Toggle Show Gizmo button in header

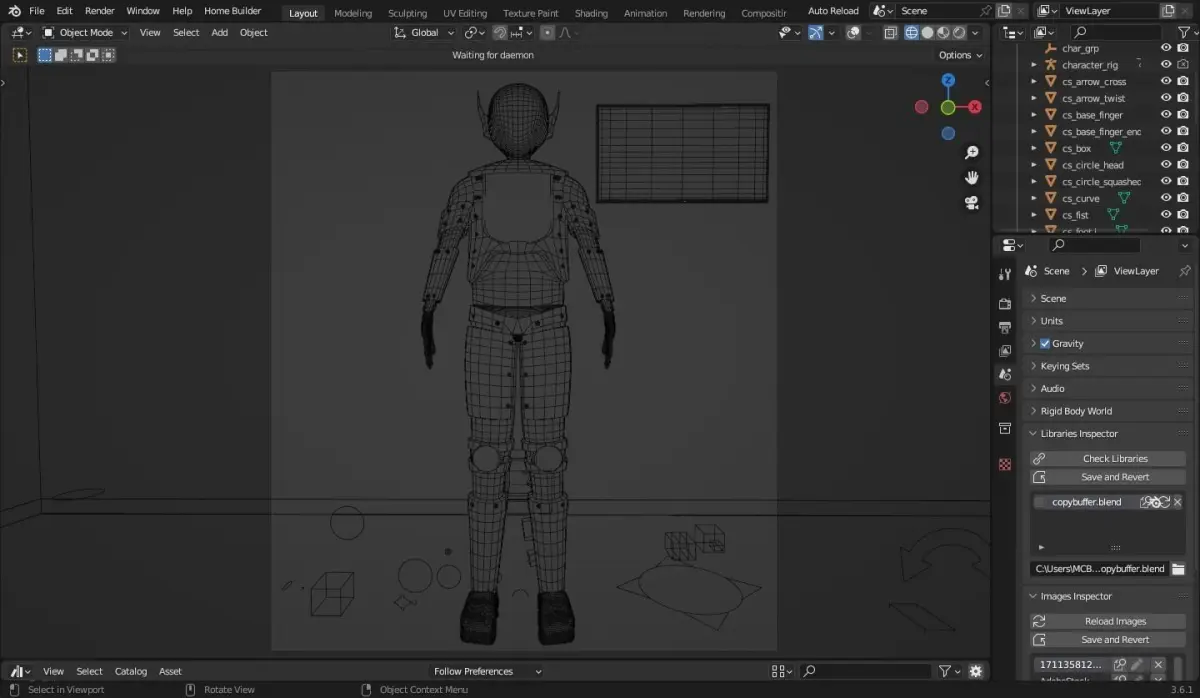pyautogui.click(x=816, y=32)
